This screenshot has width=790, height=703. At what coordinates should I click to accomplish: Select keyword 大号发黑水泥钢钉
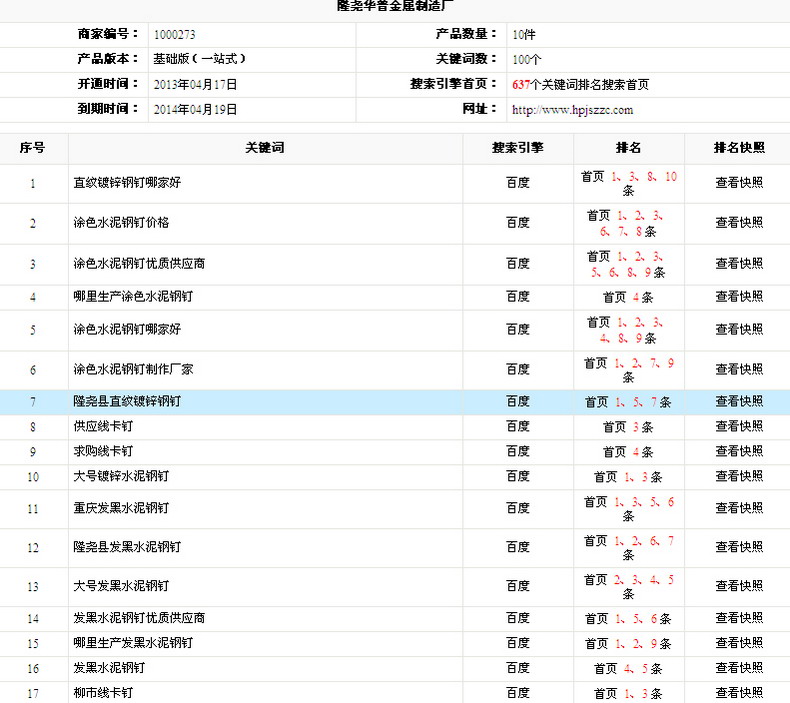click(121, 586)
